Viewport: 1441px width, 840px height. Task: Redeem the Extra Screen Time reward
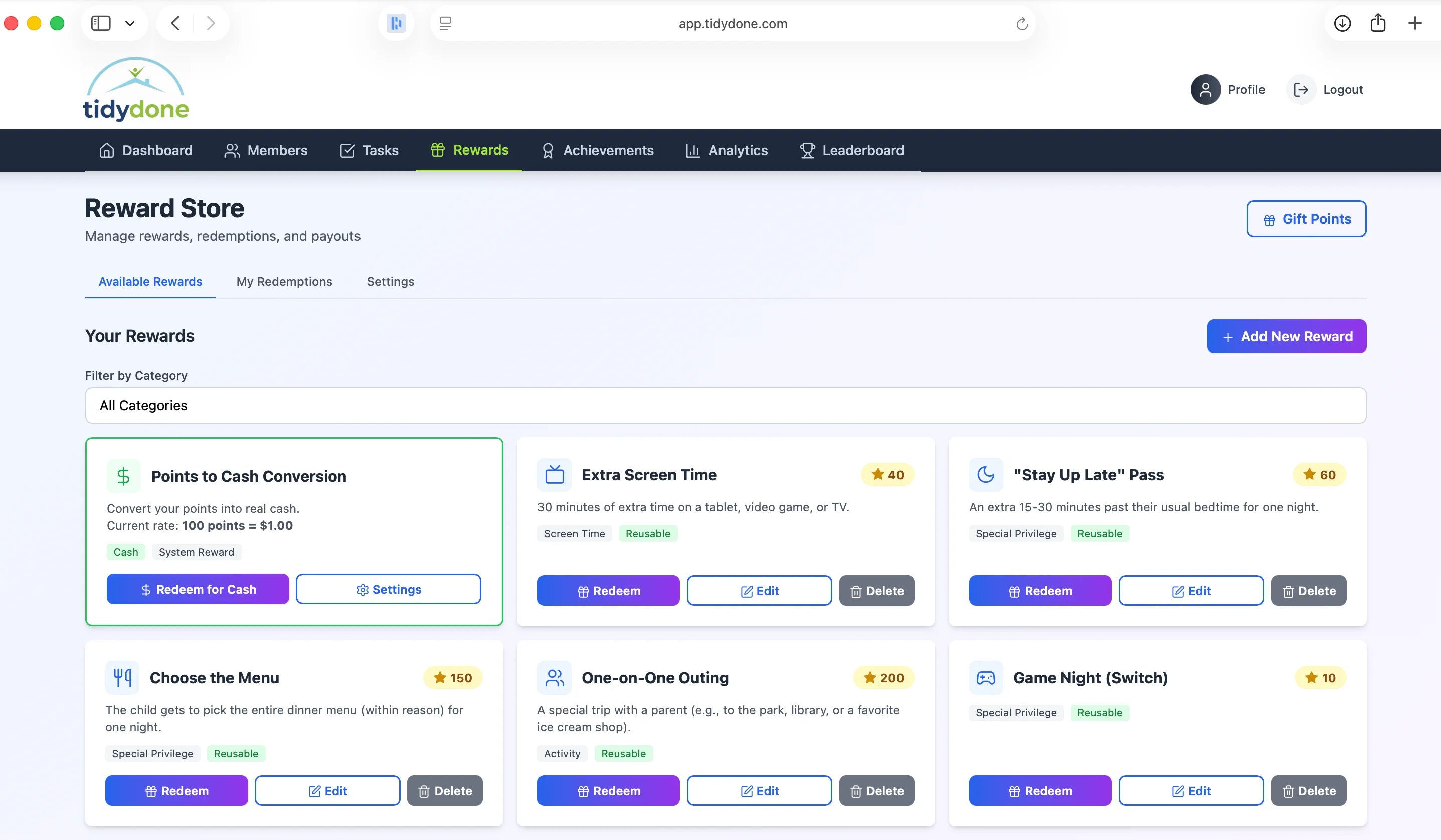(x=608, y=591)
